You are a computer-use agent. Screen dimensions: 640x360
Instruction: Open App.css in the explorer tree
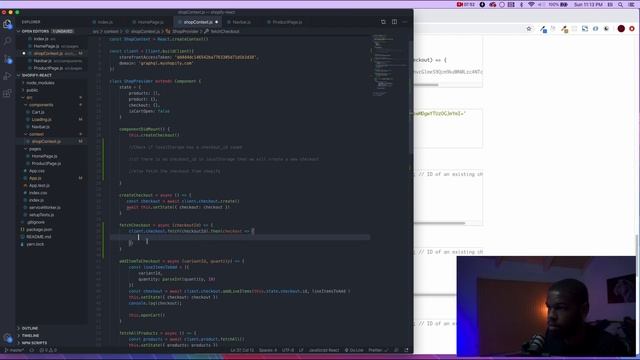[37, 171]
